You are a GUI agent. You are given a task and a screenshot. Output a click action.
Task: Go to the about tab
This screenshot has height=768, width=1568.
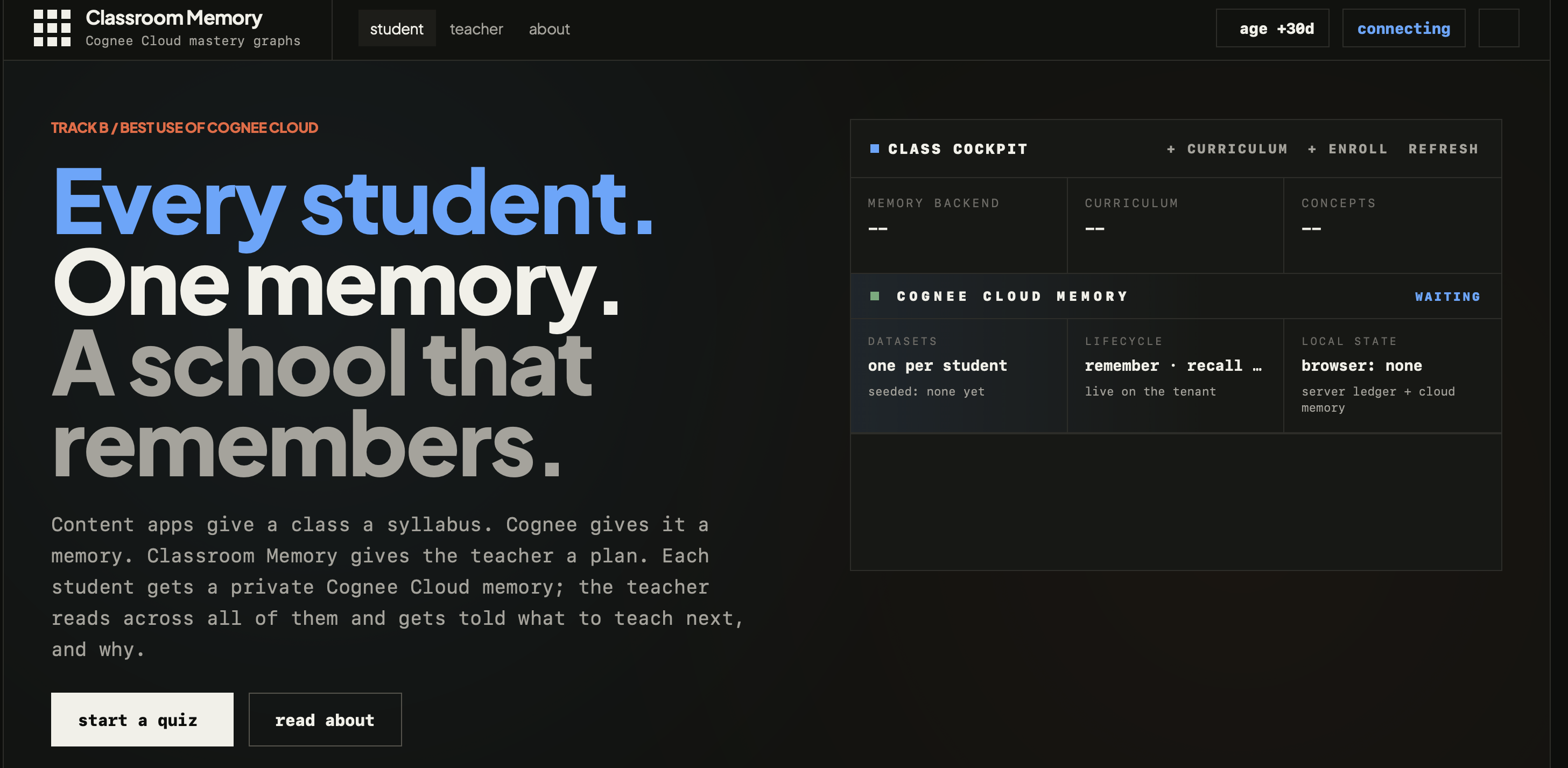[x=549, y=29]
